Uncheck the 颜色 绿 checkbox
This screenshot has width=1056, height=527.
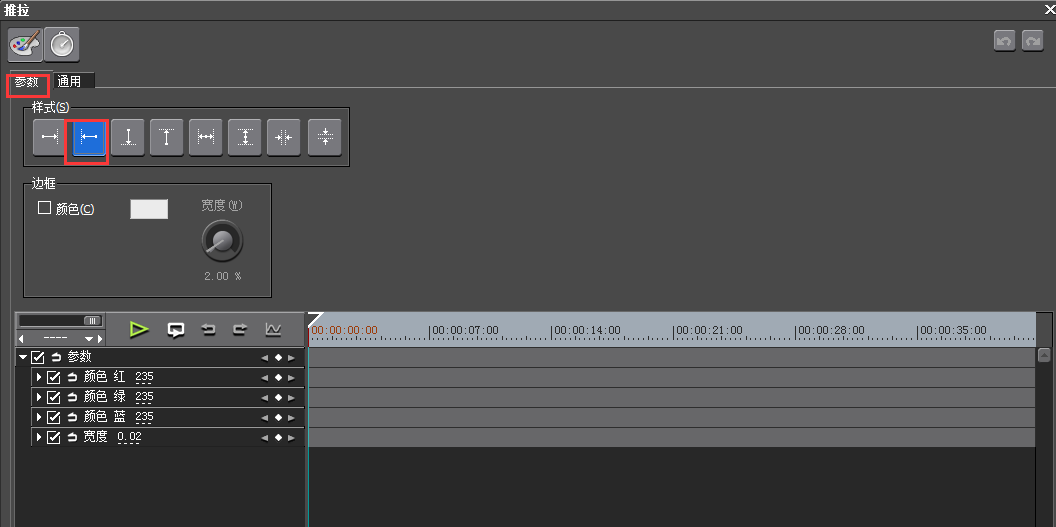pyautogui.click(x=54, y=398)
